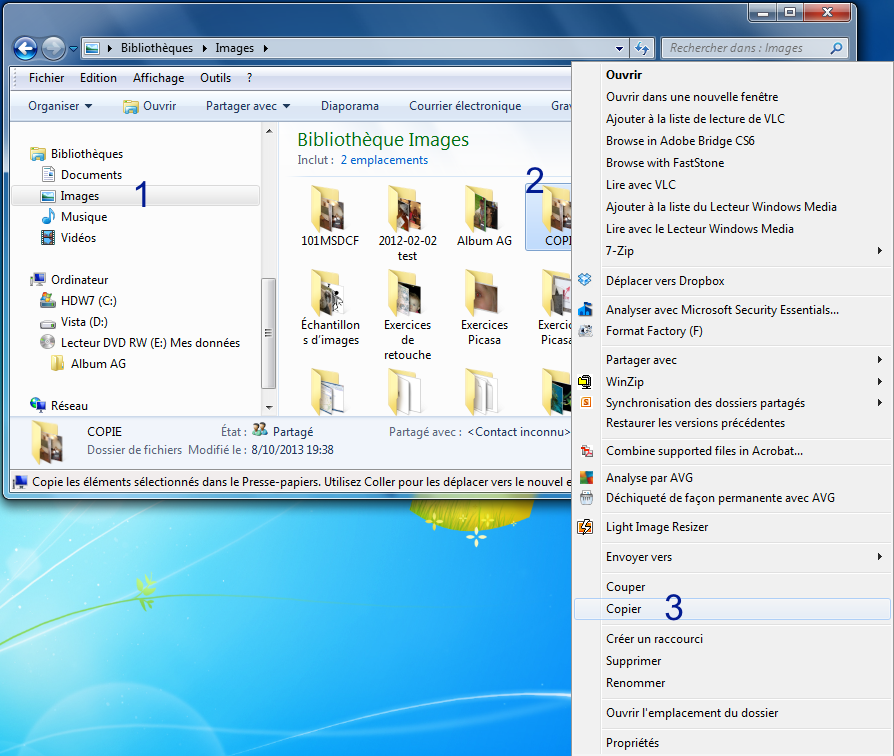Choose Supprimer in the context menu
894x756 pixels.
[x=732, y=661]
